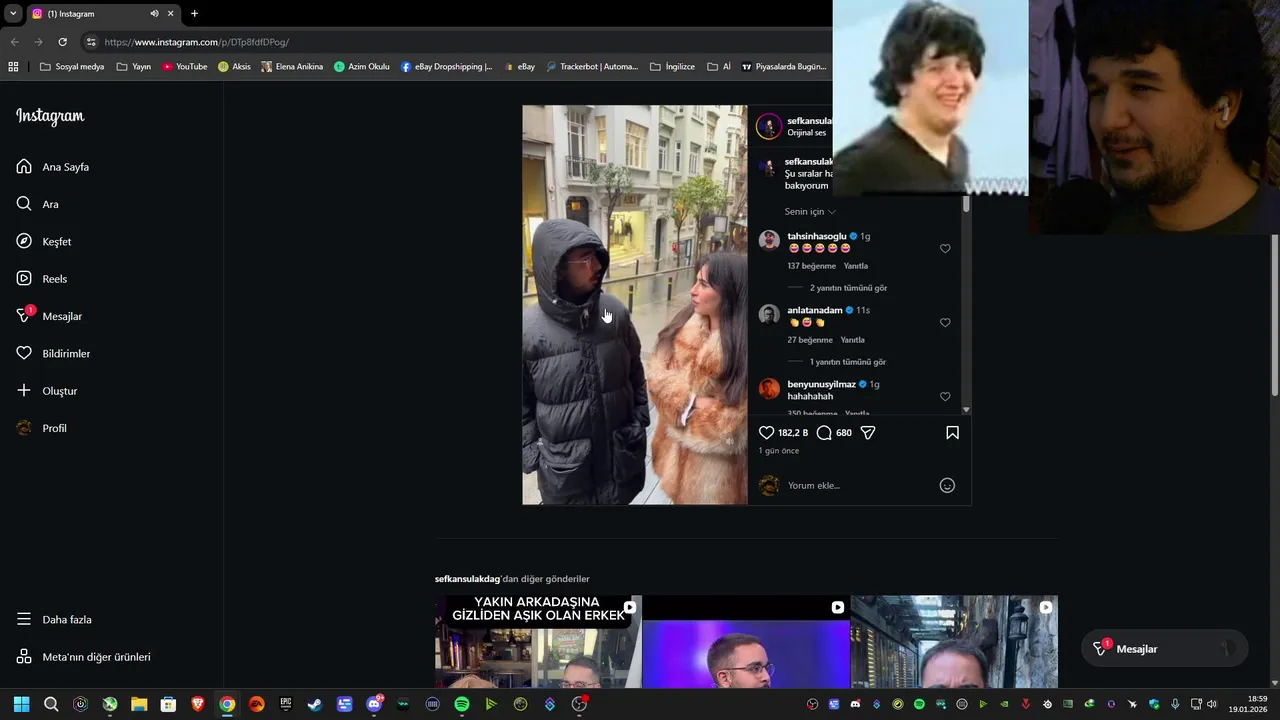Click the main post video
This screenshot has width=1280, height=720.
(635, 305)
